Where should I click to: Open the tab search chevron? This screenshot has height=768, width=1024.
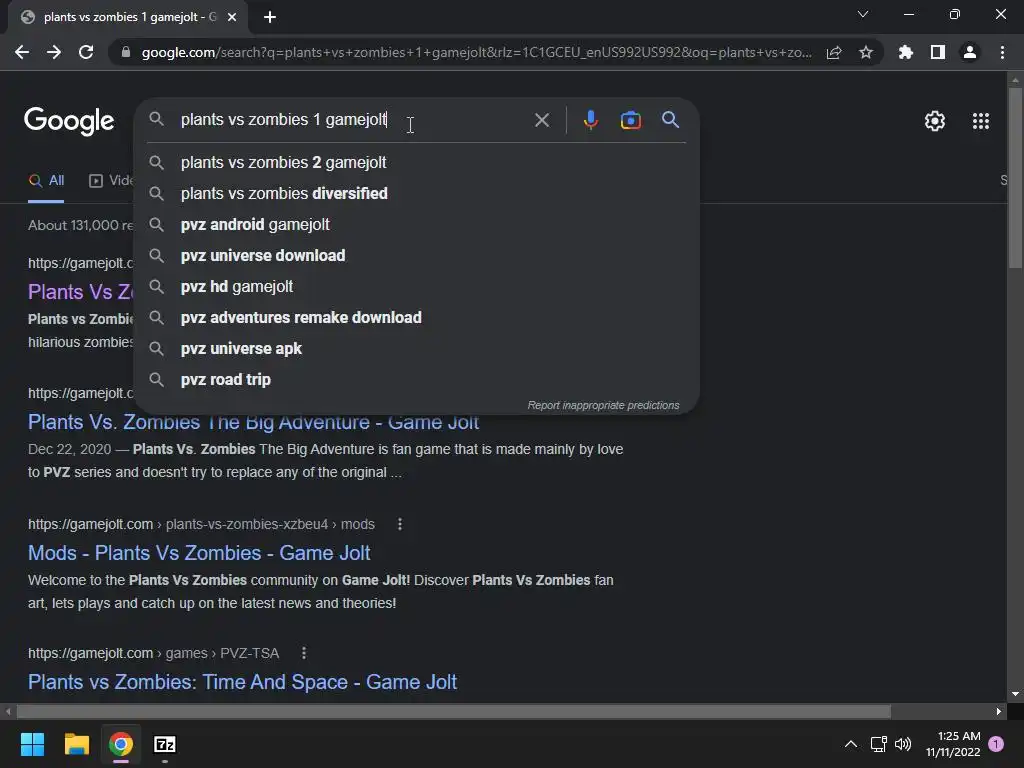863,14
